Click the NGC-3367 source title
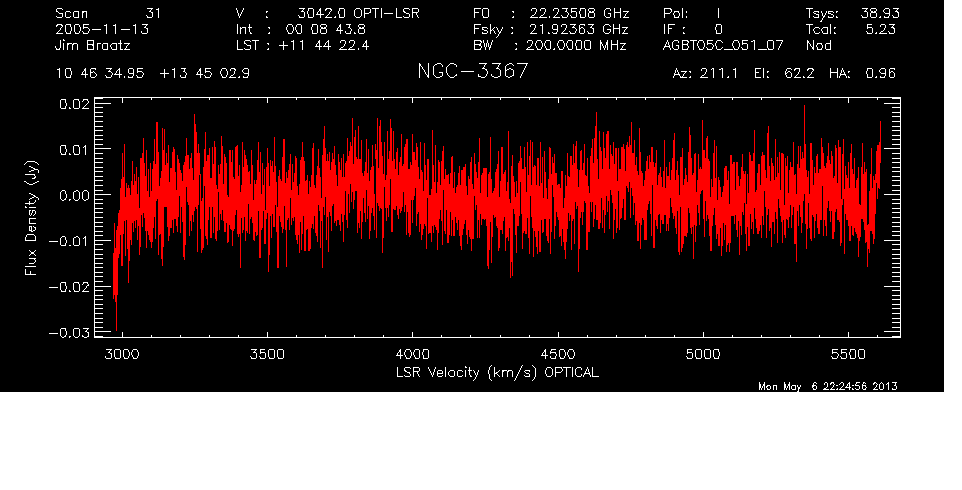The height and width of the screenshot is (490, 962). (x=472, y=71)
